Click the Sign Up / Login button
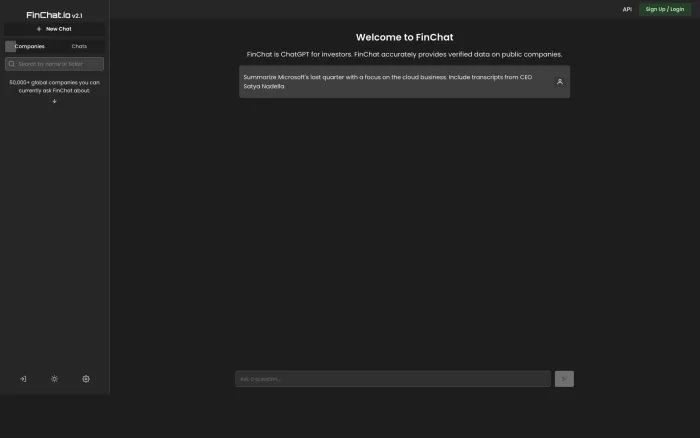 coord(665,9)
